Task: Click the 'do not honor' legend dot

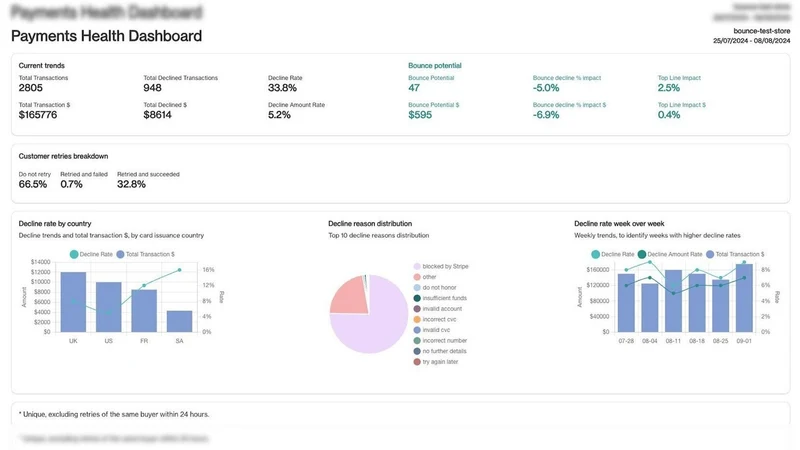Action: pyautogui.click(x=417, y=288)
